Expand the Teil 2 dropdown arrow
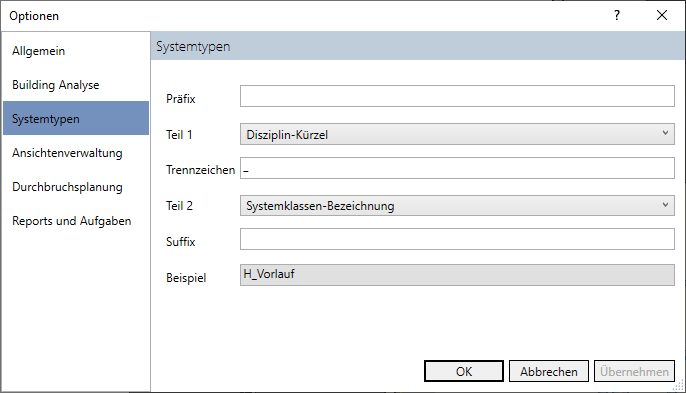The image size is (686, 393). click(665, 205)
